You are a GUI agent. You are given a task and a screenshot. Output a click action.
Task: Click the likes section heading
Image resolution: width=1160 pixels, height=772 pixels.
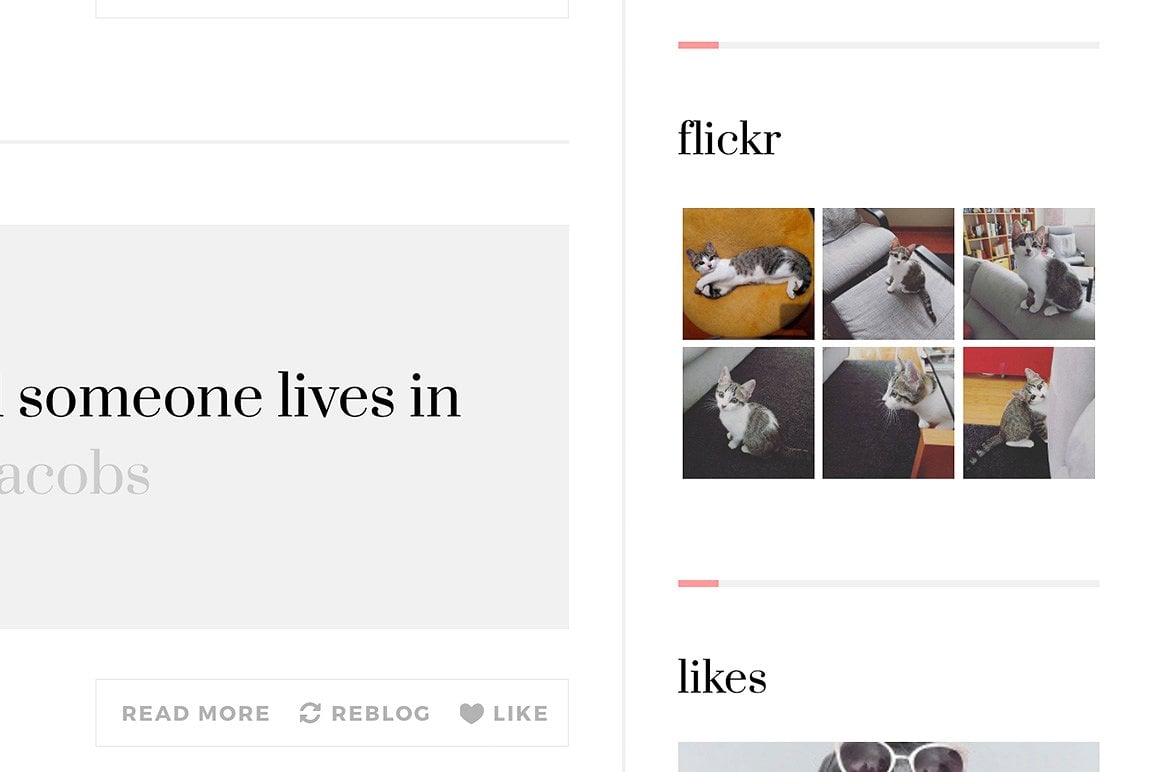pos(722,677)
